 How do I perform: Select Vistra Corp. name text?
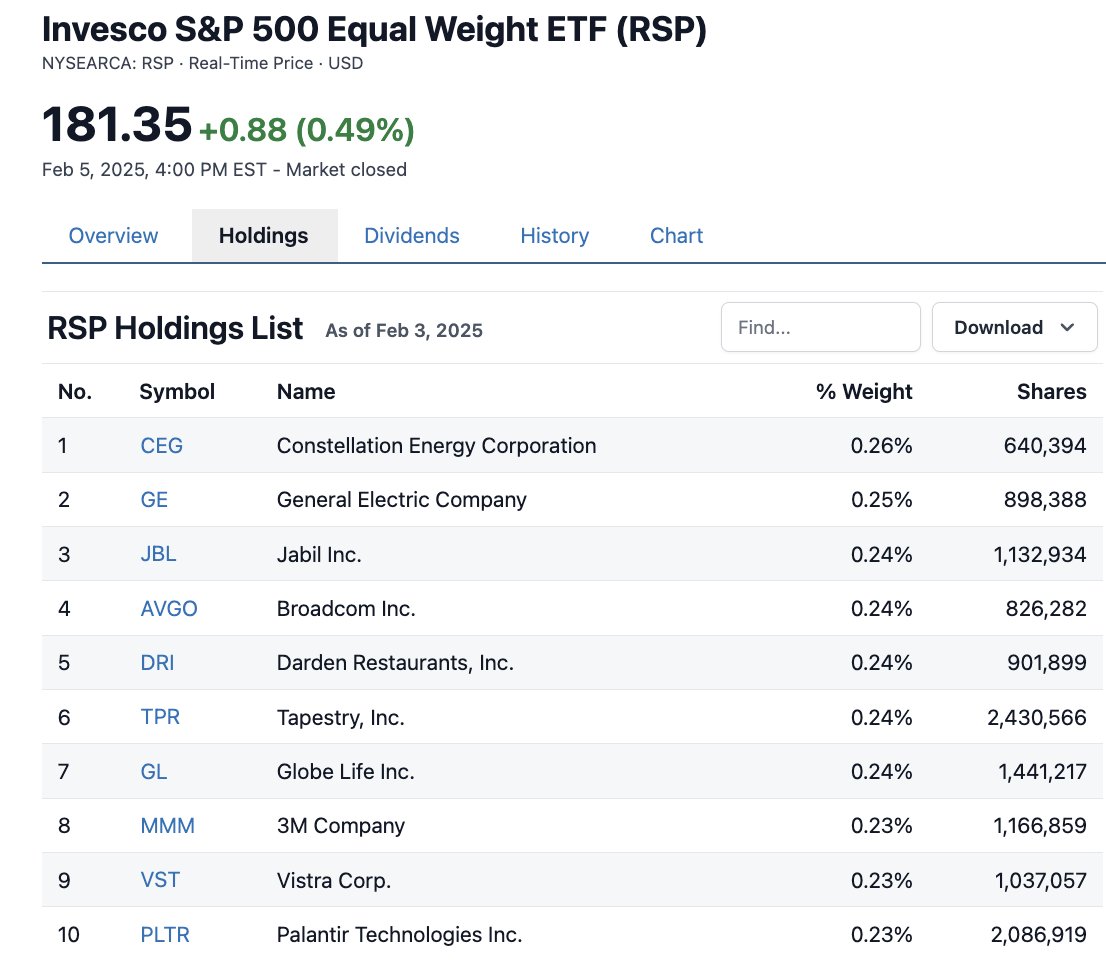pyautogui.click(x=334, y=880)
